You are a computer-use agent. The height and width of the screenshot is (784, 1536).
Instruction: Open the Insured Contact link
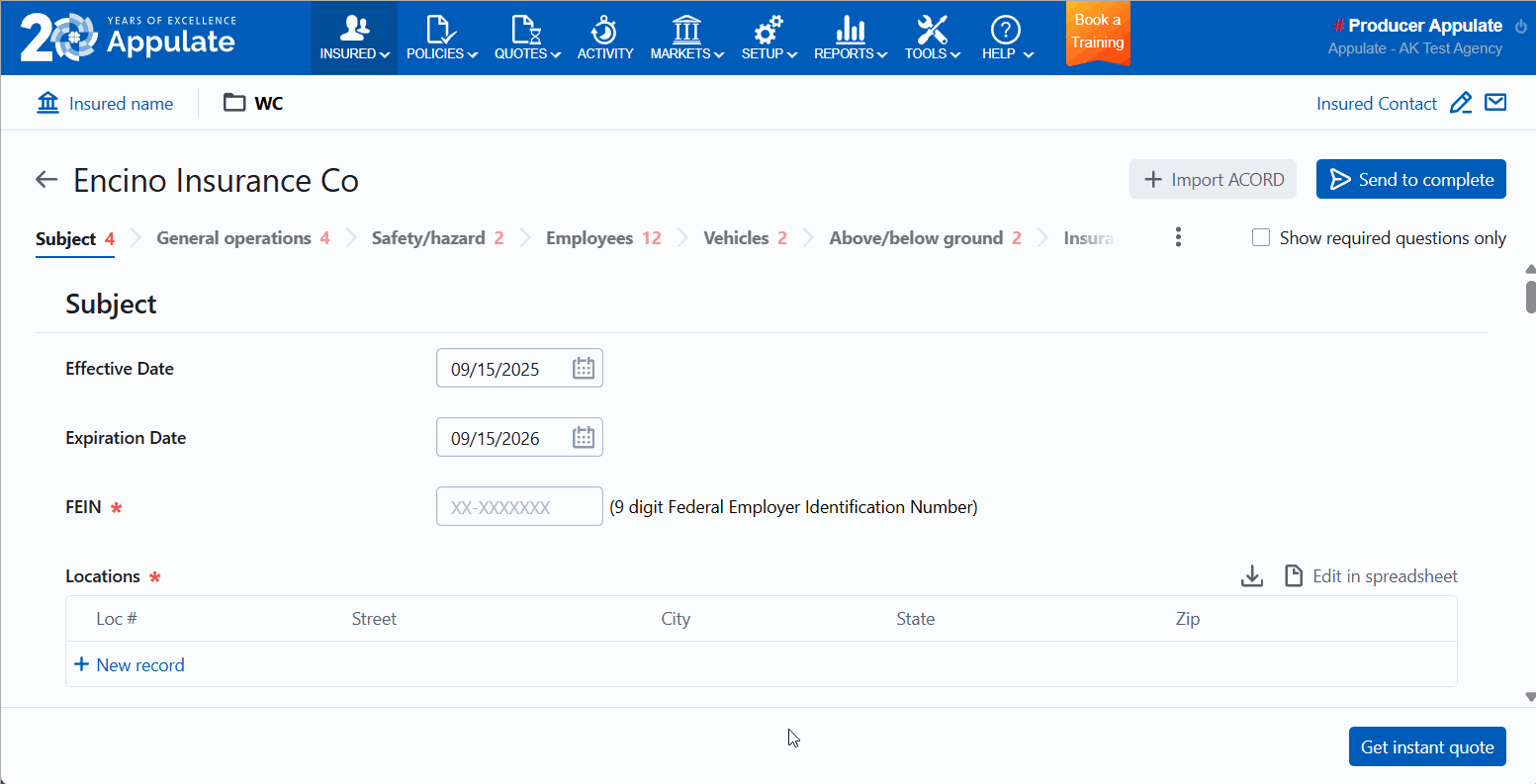coord(1376,104)
